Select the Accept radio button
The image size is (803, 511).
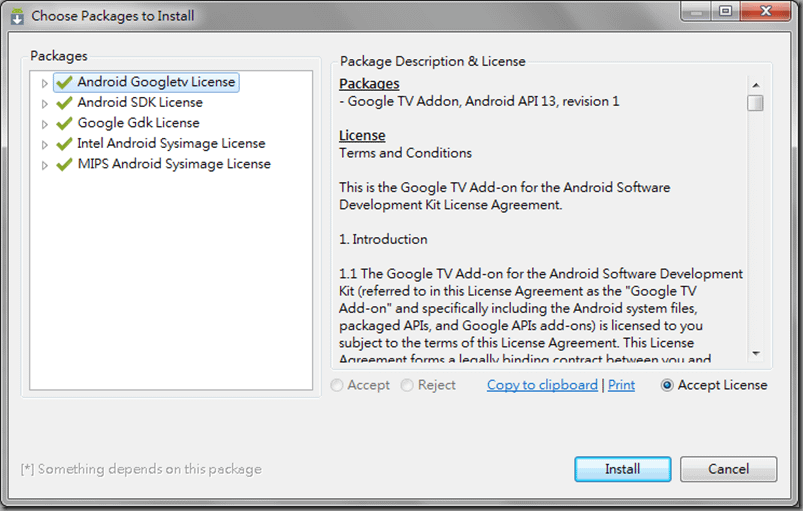click(337, 385)
